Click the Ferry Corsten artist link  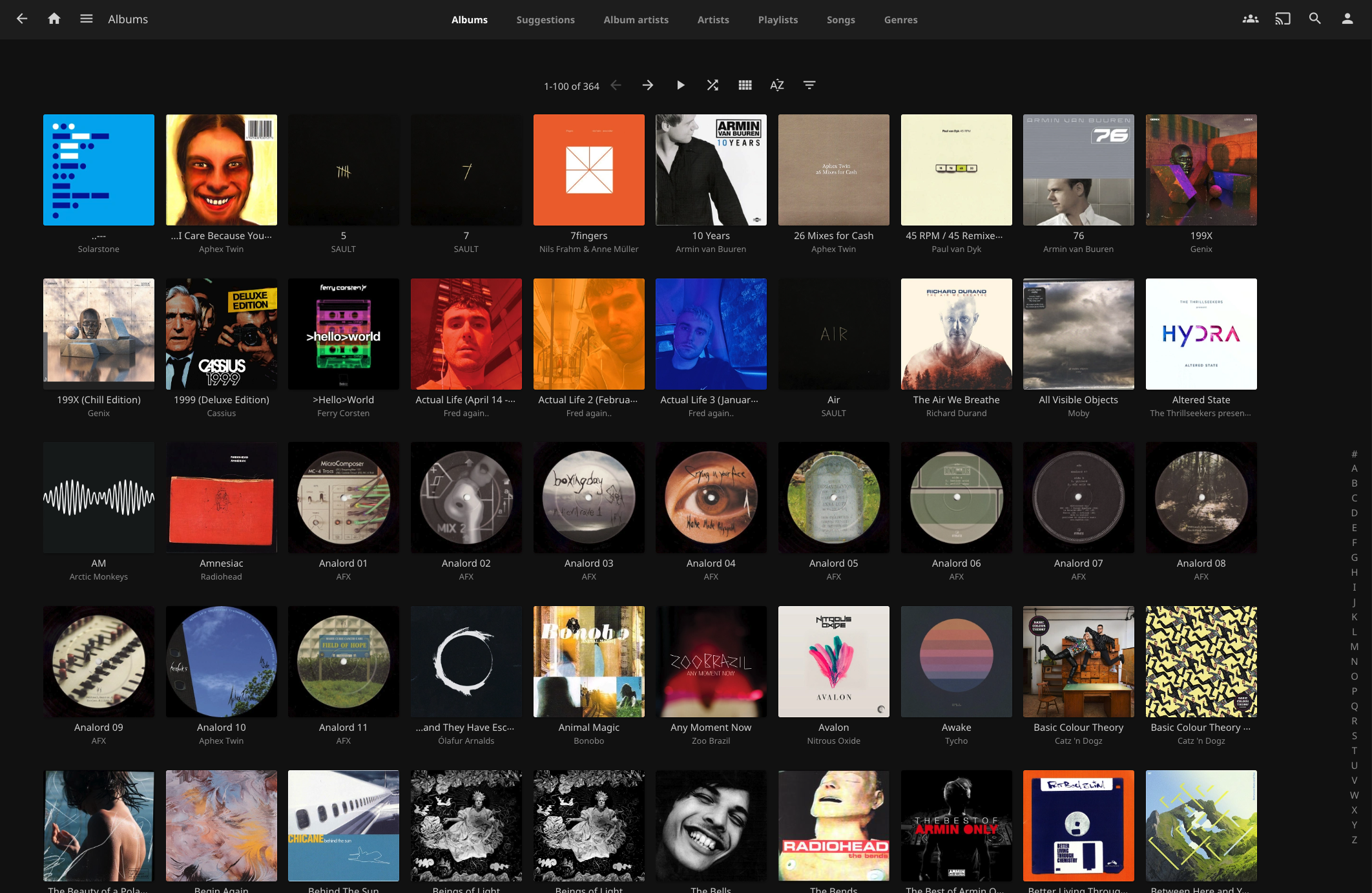click(x=344, y=414)
